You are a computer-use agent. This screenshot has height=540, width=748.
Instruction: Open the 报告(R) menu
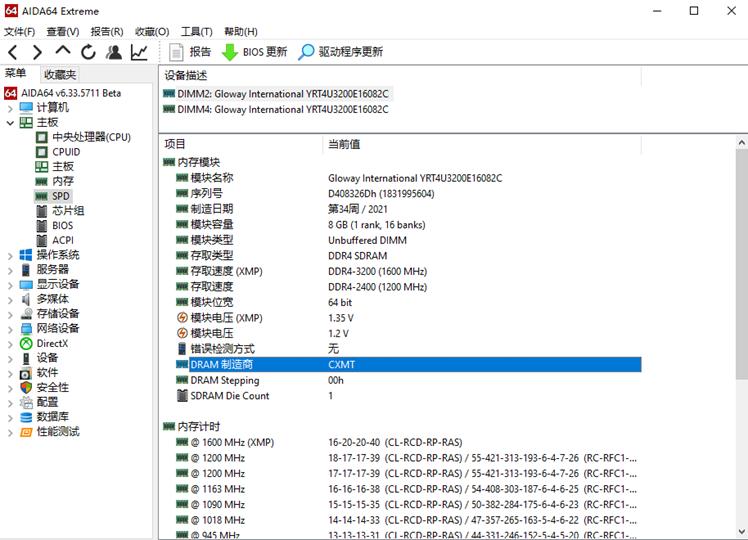pos(107,31)
